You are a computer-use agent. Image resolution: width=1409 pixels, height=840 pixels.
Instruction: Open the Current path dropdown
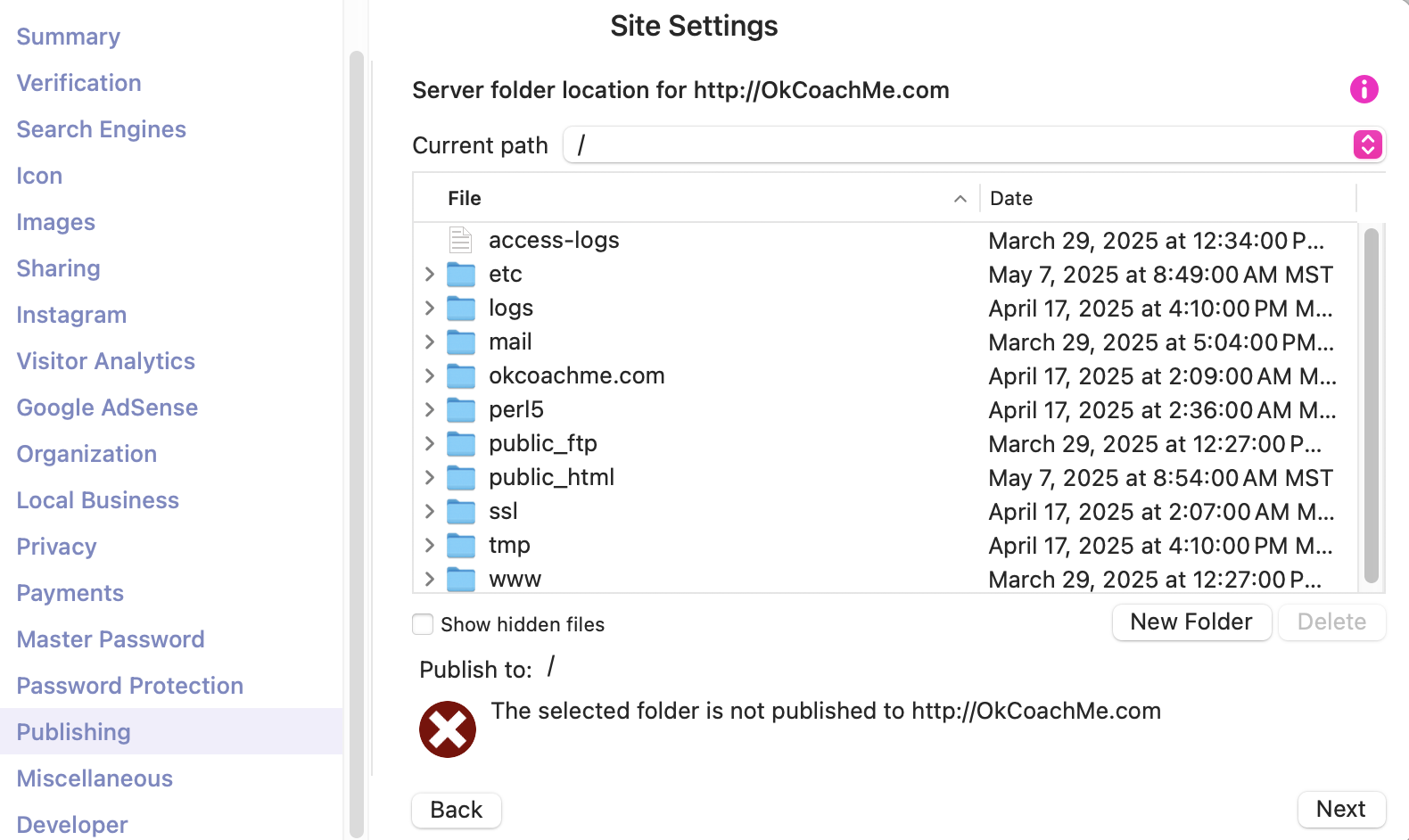1367,144
